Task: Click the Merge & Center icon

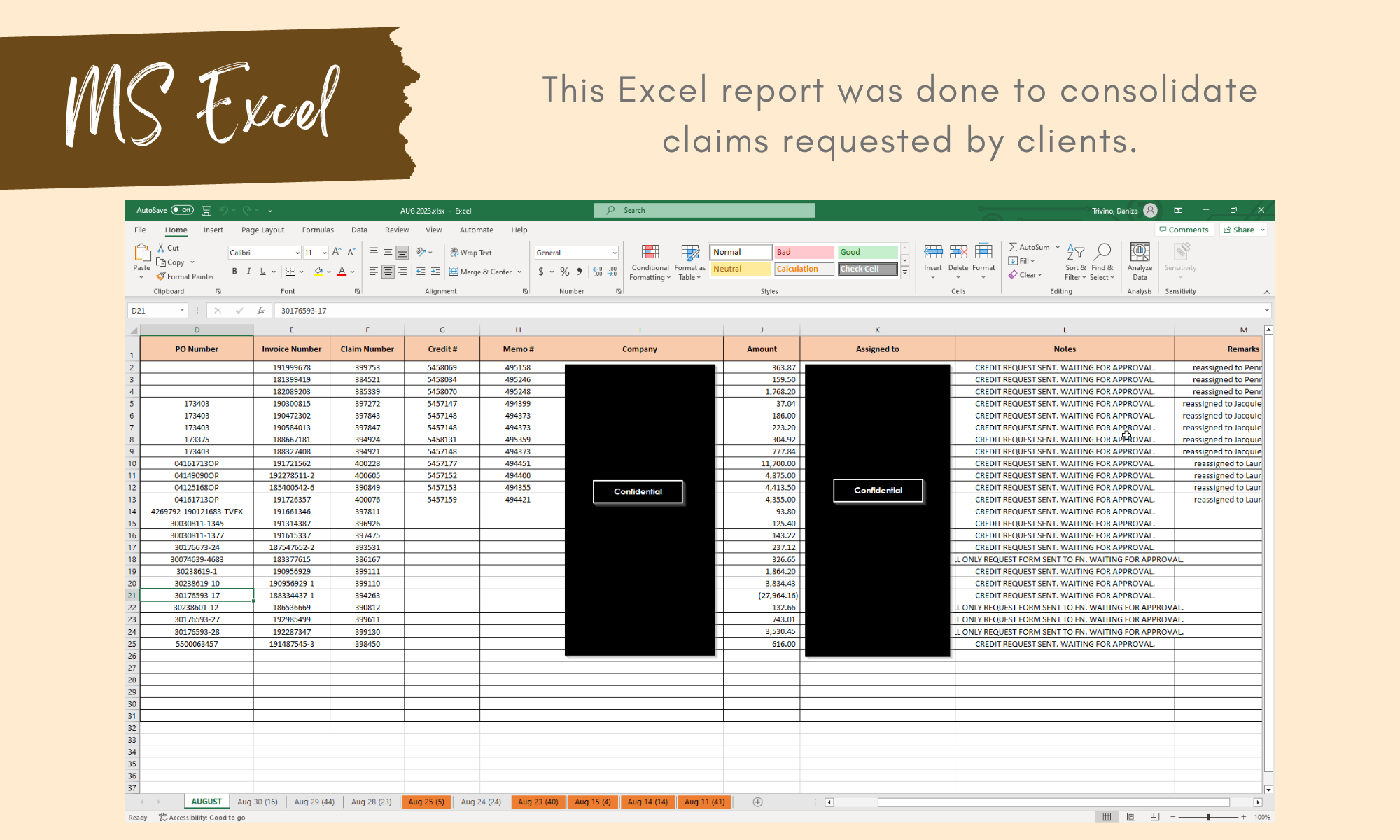Action: (454, 272)
